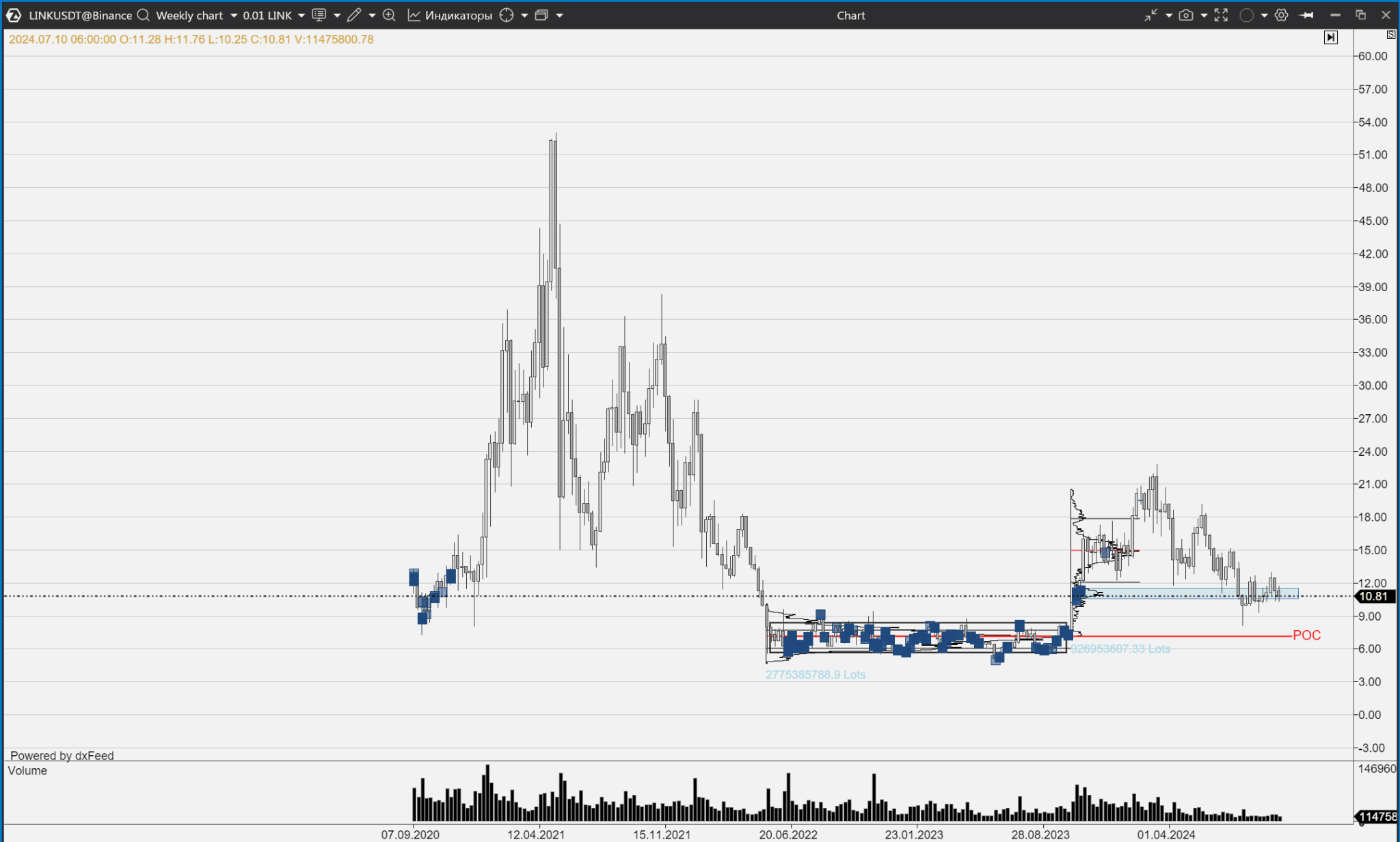Open chart settings gear icon

tap(1282, 15)
